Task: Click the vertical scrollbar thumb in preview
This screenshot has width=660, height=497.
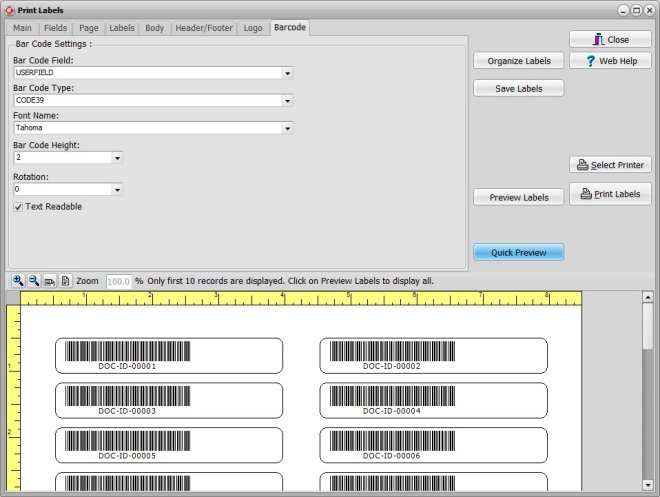Action: [648, 326]
